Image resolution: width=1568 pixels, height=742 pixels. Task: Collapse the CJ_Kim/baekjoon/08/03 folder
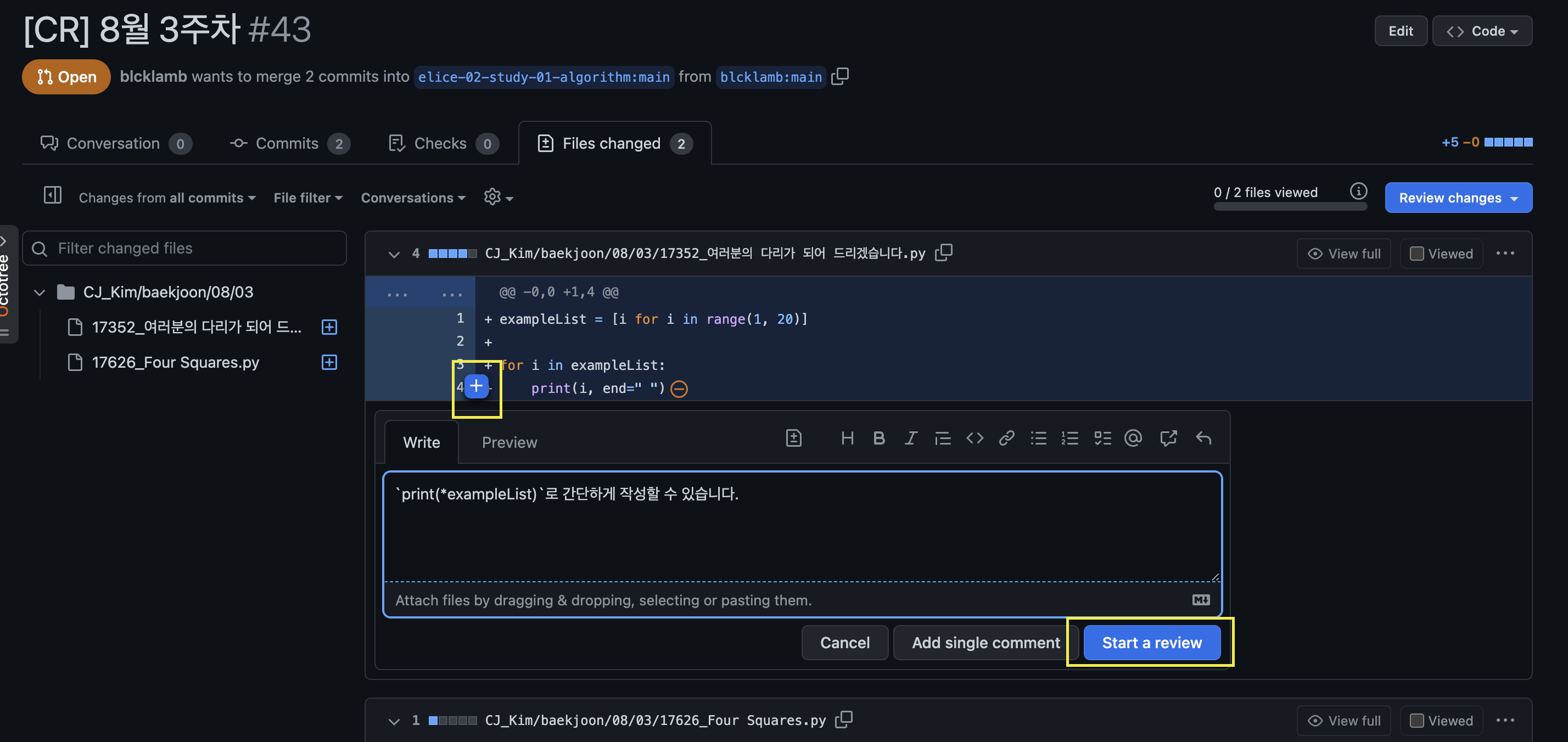click(40, 293)
